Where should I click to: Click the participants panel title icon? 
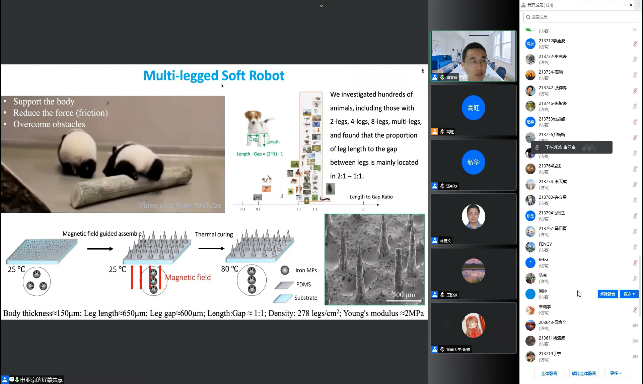click(524, 5)
